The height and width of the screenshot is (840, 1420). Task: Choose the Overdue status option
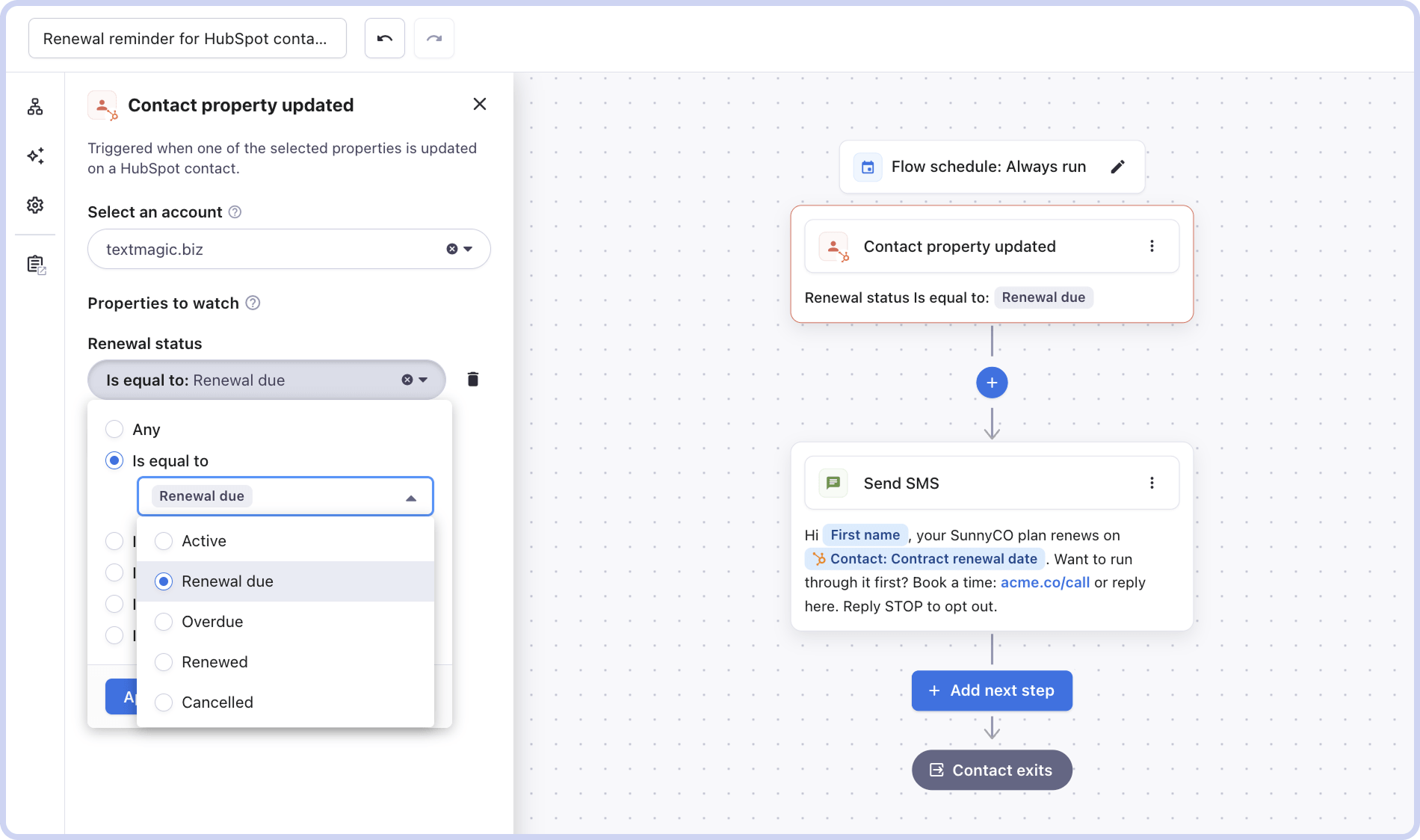285,622
